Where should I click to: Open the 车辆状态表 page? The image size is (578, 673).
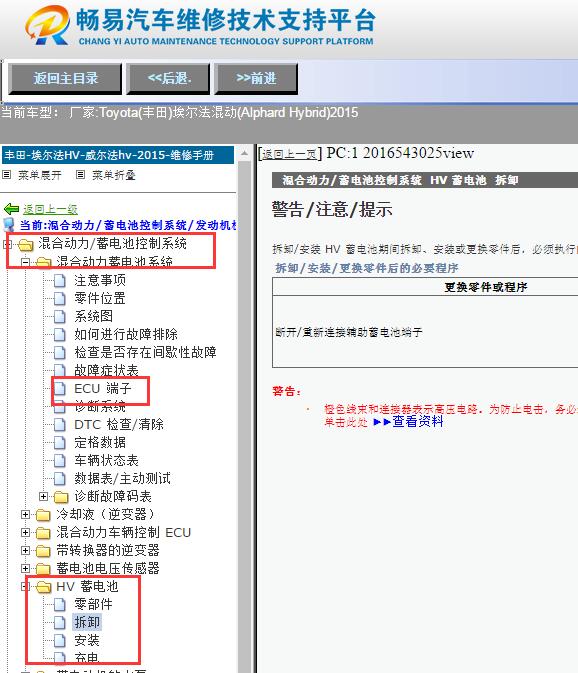[106, 461]
